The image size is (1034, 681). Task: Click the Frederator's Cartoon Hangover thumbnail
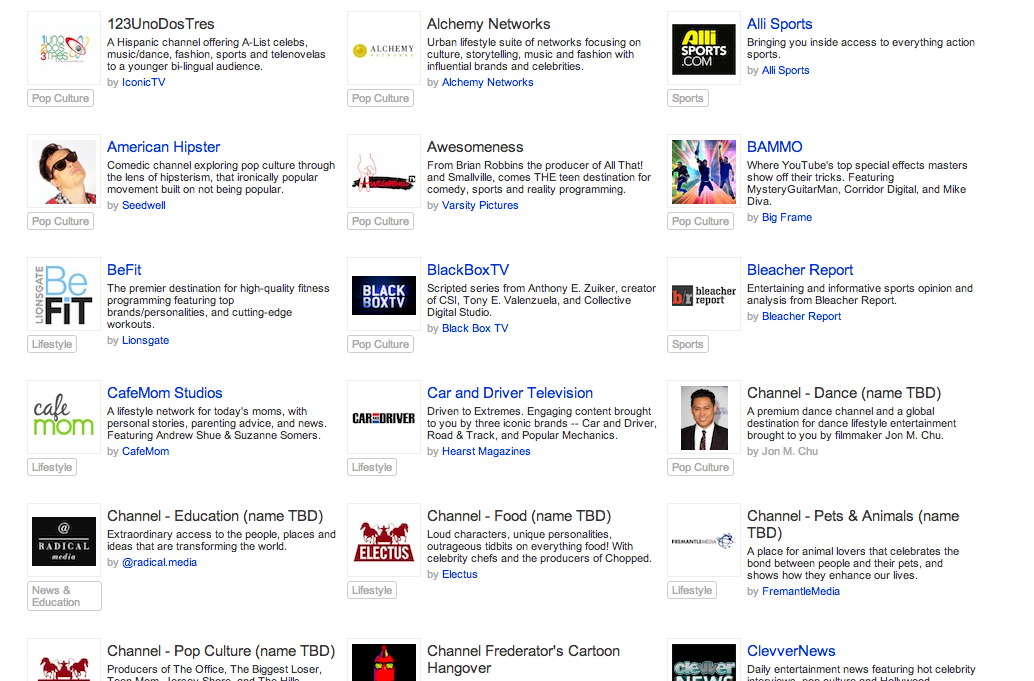point(384,661)
